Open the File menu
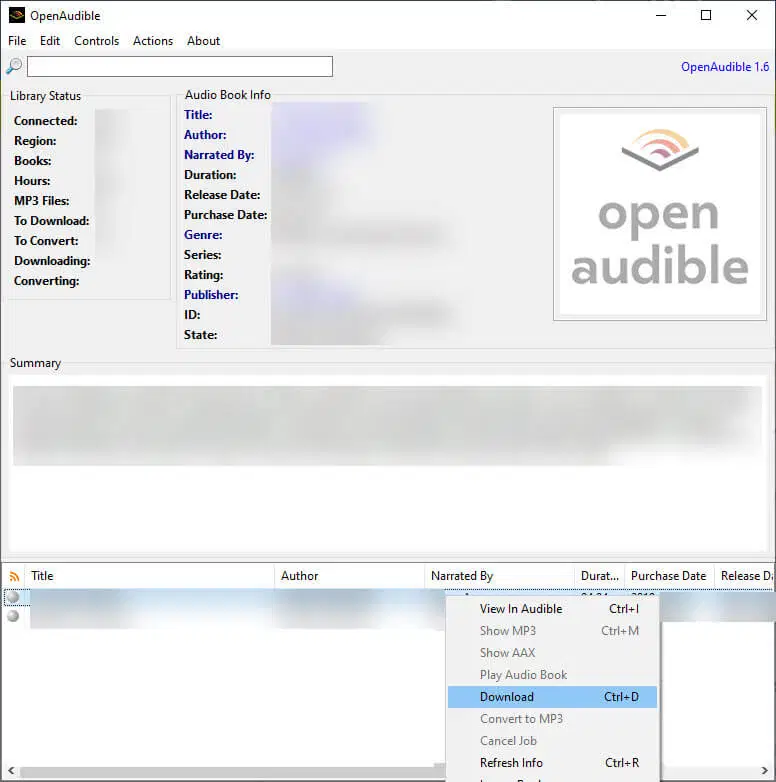The width and height of the screenshot is (776, 782). pyautogui.click(x=17, y=41)
